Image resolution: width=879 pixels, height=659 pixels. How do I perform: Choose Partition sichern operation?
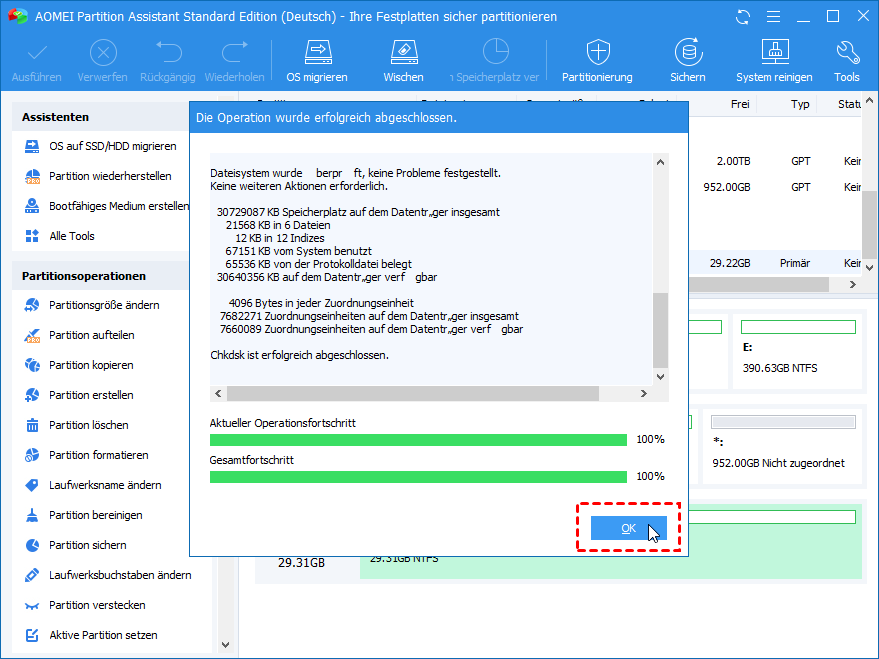[x=76, y=545]
